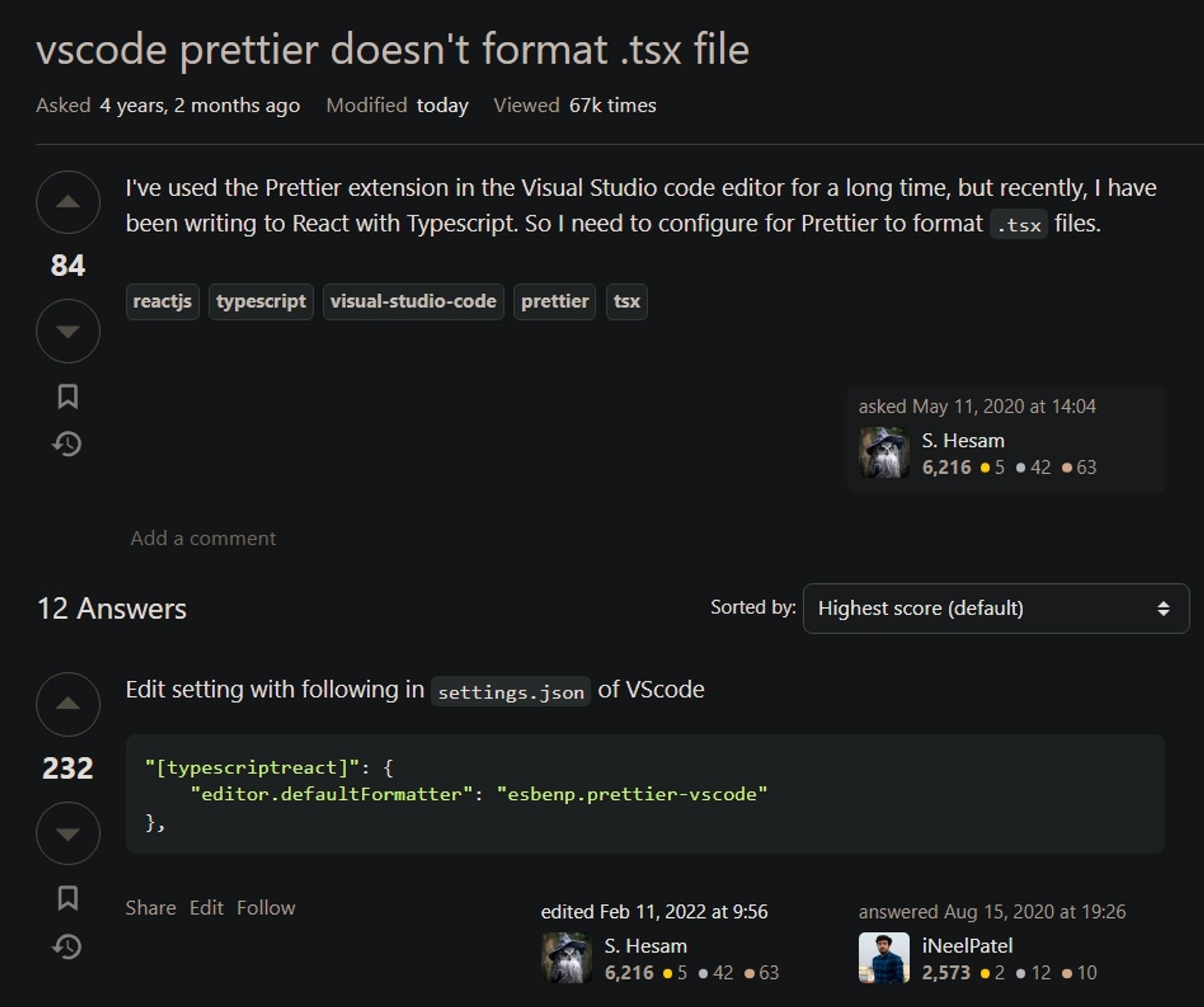The width and height of the screenshot is (1204, 1007).
Task: Open the Sorted by dropdown
Action: pyautogui.click(x=996, y=609)
